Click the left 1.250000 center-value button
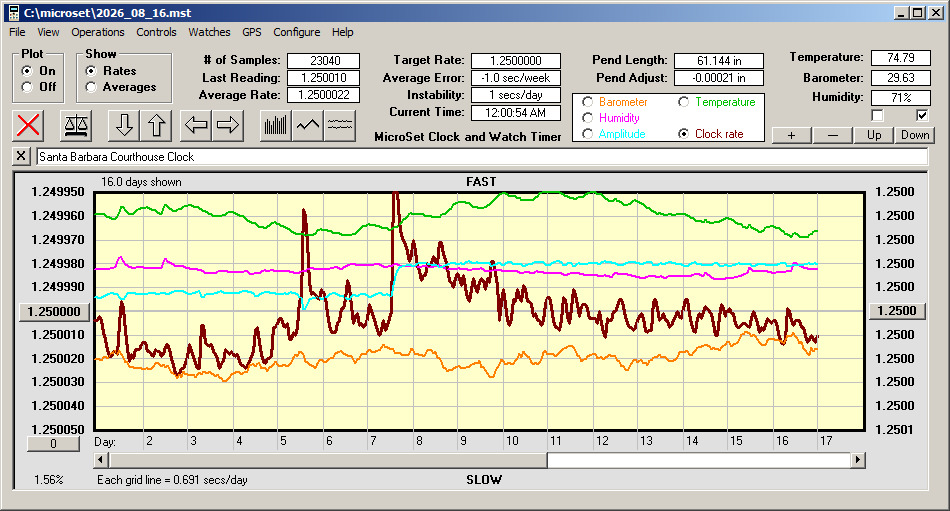This screenshot has width=950, height=511. point(55,312)
